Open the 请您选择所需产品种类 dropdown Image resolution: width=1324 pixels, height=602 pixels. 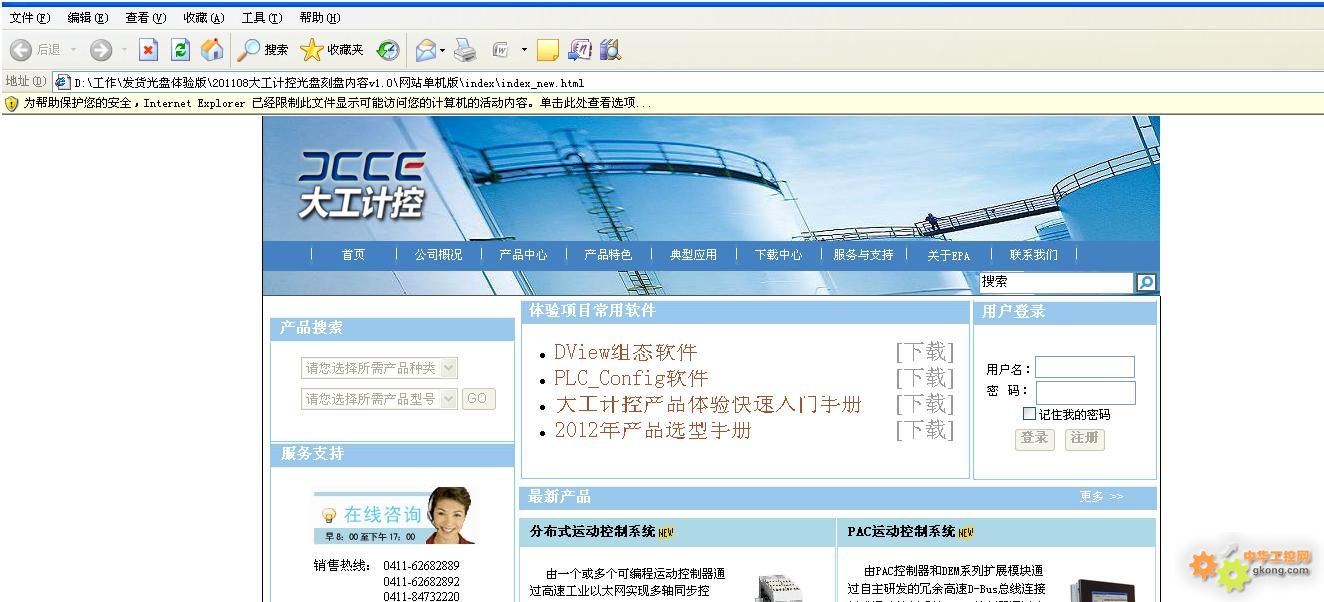[379, 368]
